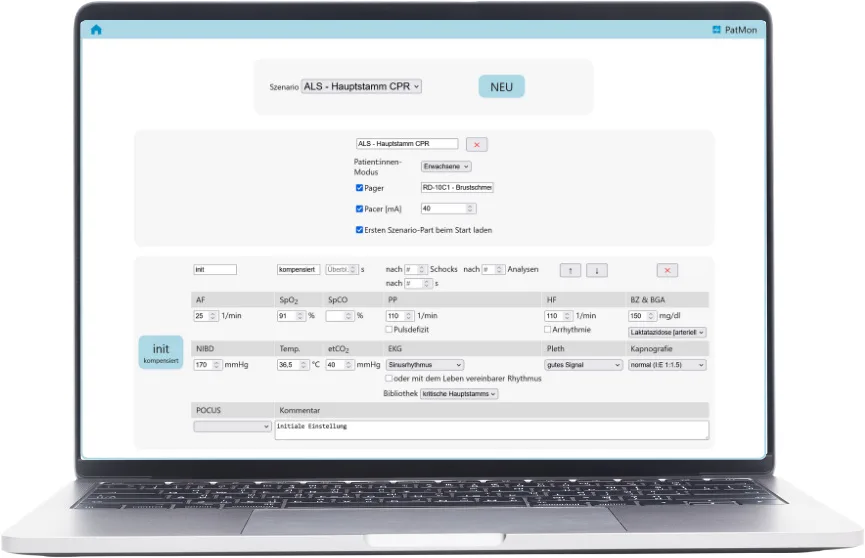Click the home icon in top bar
865x558 pixels.
(96, 30)
